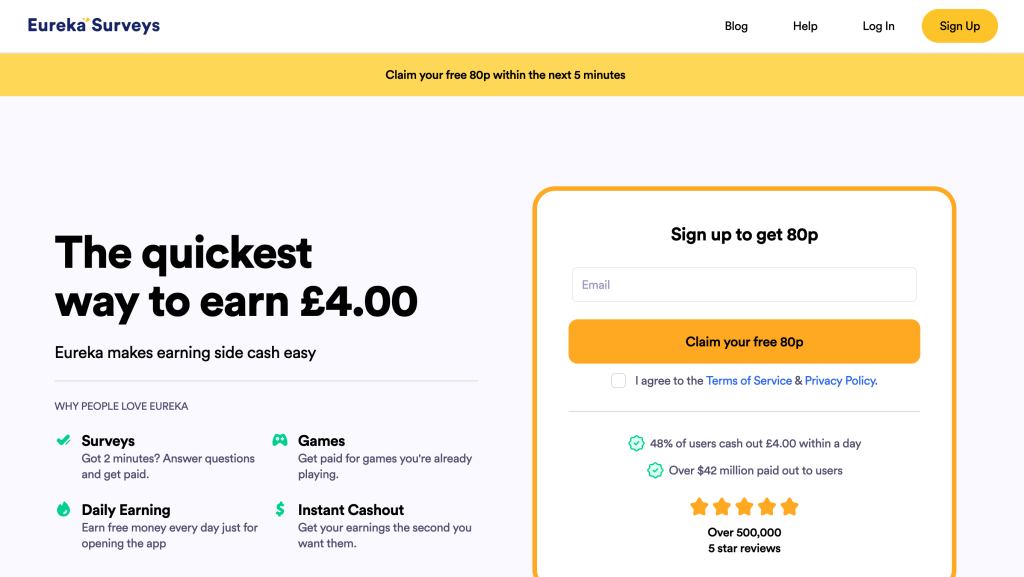This screenshot has height=577, width=1024.
Task: Click the badge icon beside $42 million paid
Action: [x=655, y=470]
